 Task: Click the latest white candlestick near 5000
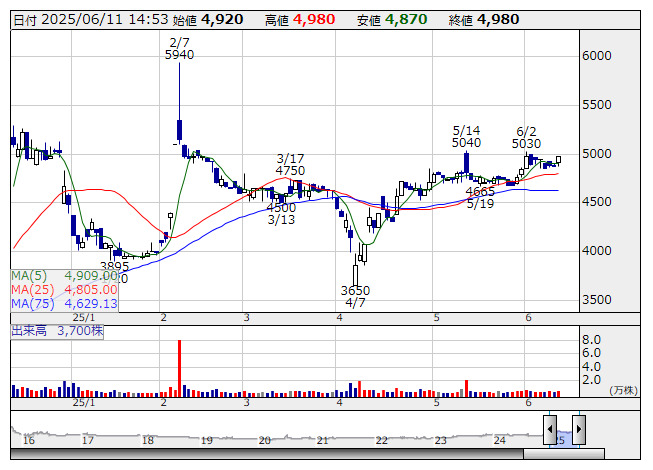pos(558,160)
